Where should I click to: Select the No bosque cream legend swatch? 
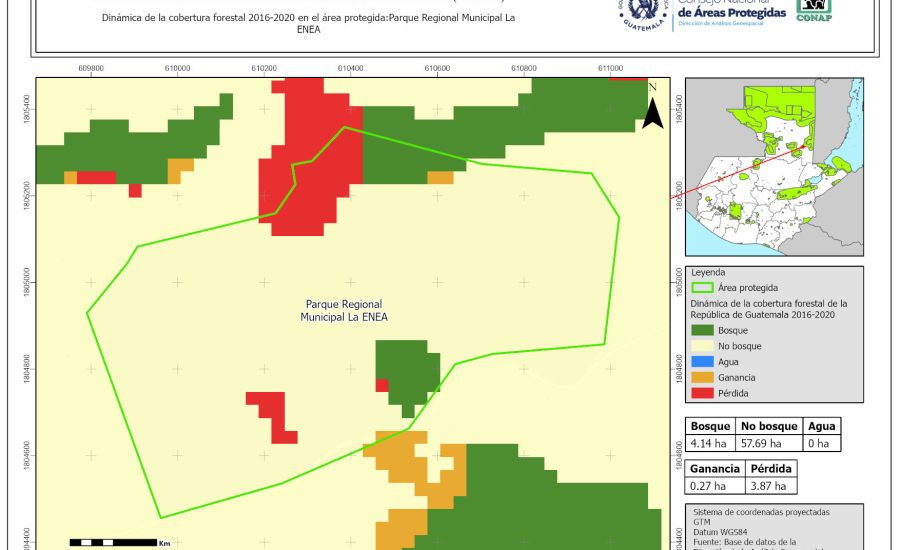701,346
